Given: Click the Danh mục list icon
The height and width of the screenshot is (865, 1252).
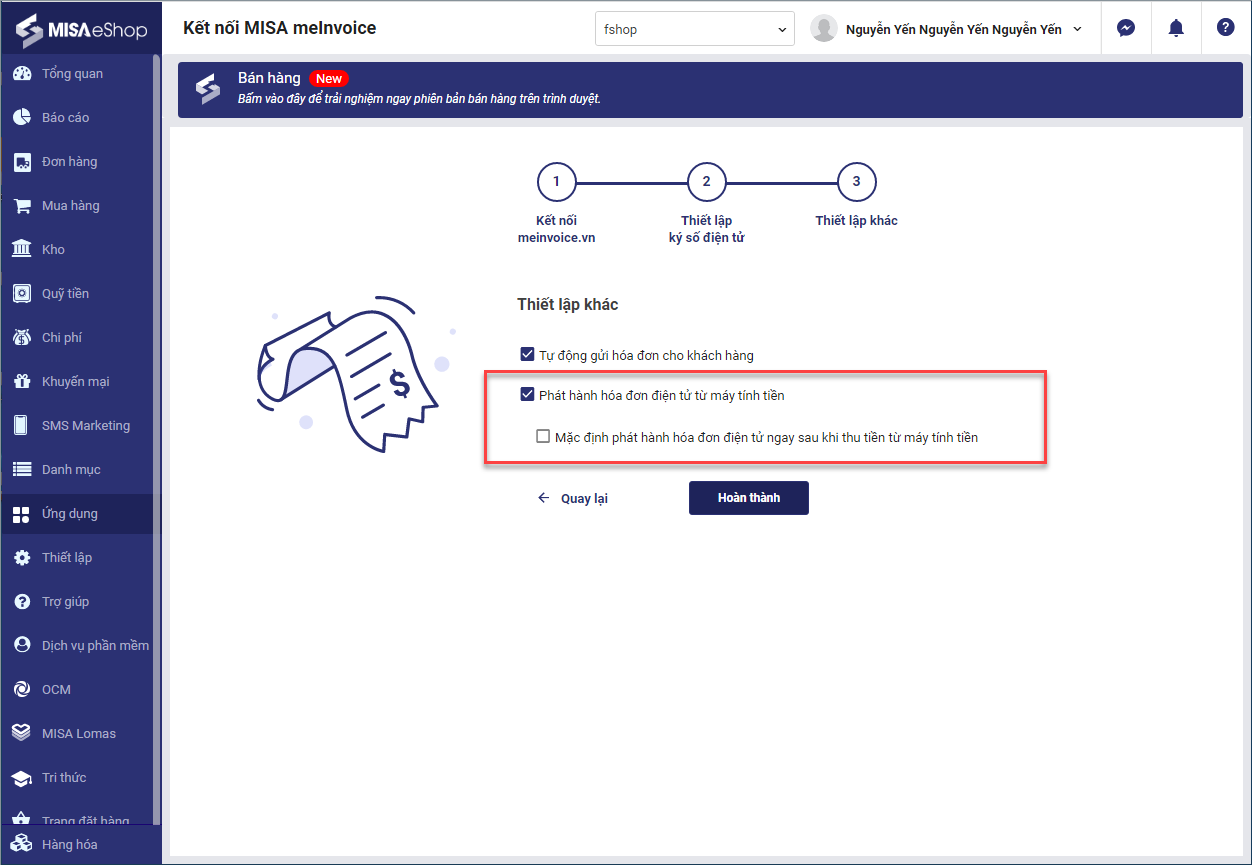Looking at the screenshot, I should tap(21, 470).
